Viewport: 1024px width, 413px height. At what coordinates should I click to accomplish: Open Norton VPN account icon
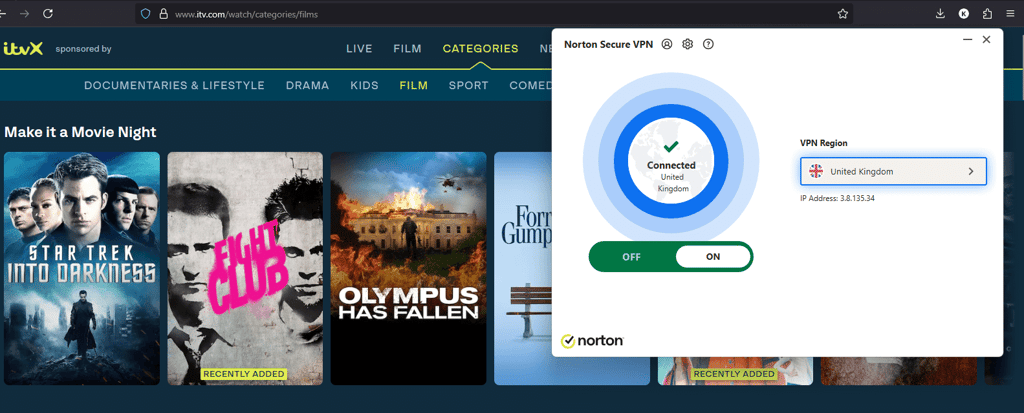coord(667,44)
